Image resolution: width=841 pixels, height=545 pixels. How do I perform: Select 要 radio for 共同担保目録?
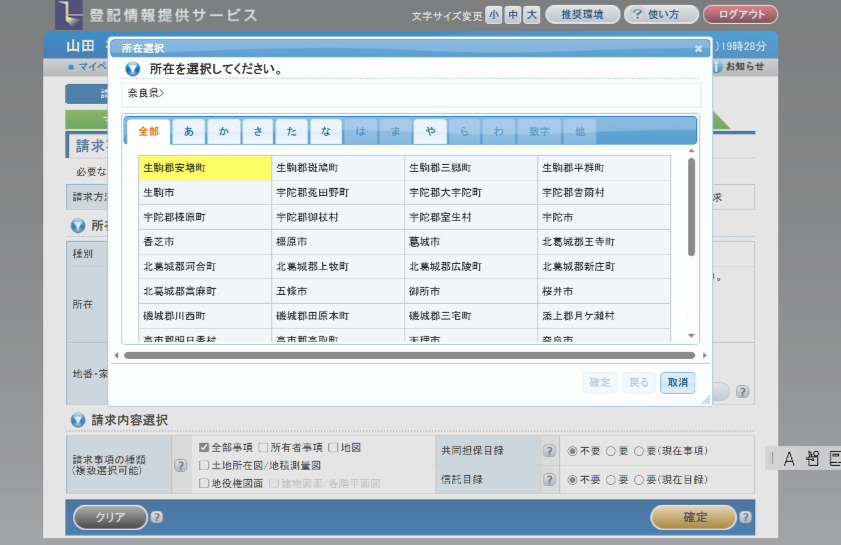coord(608,451)
